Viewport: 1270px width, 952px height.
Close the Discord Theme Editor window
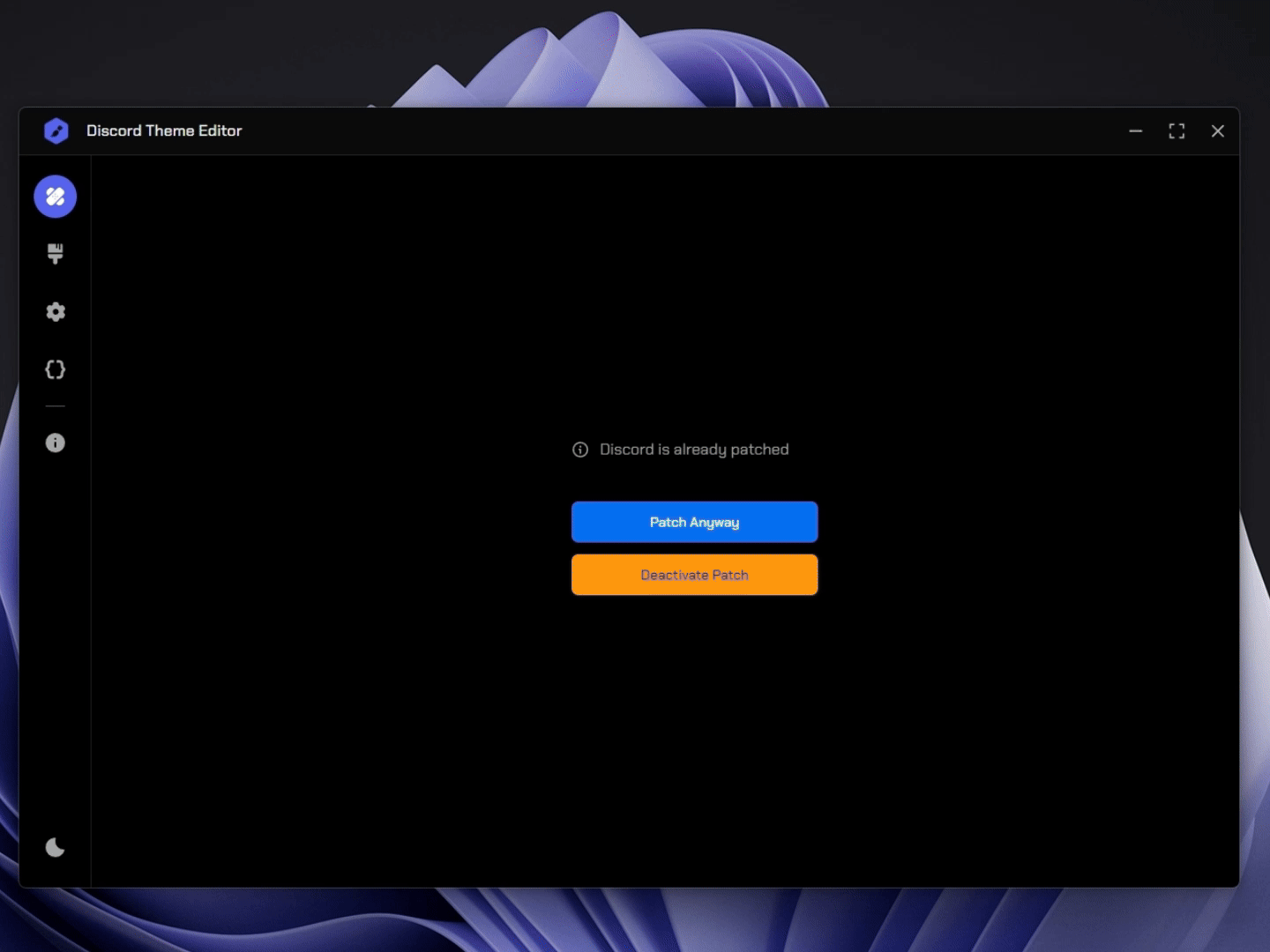pos(1218,131)
